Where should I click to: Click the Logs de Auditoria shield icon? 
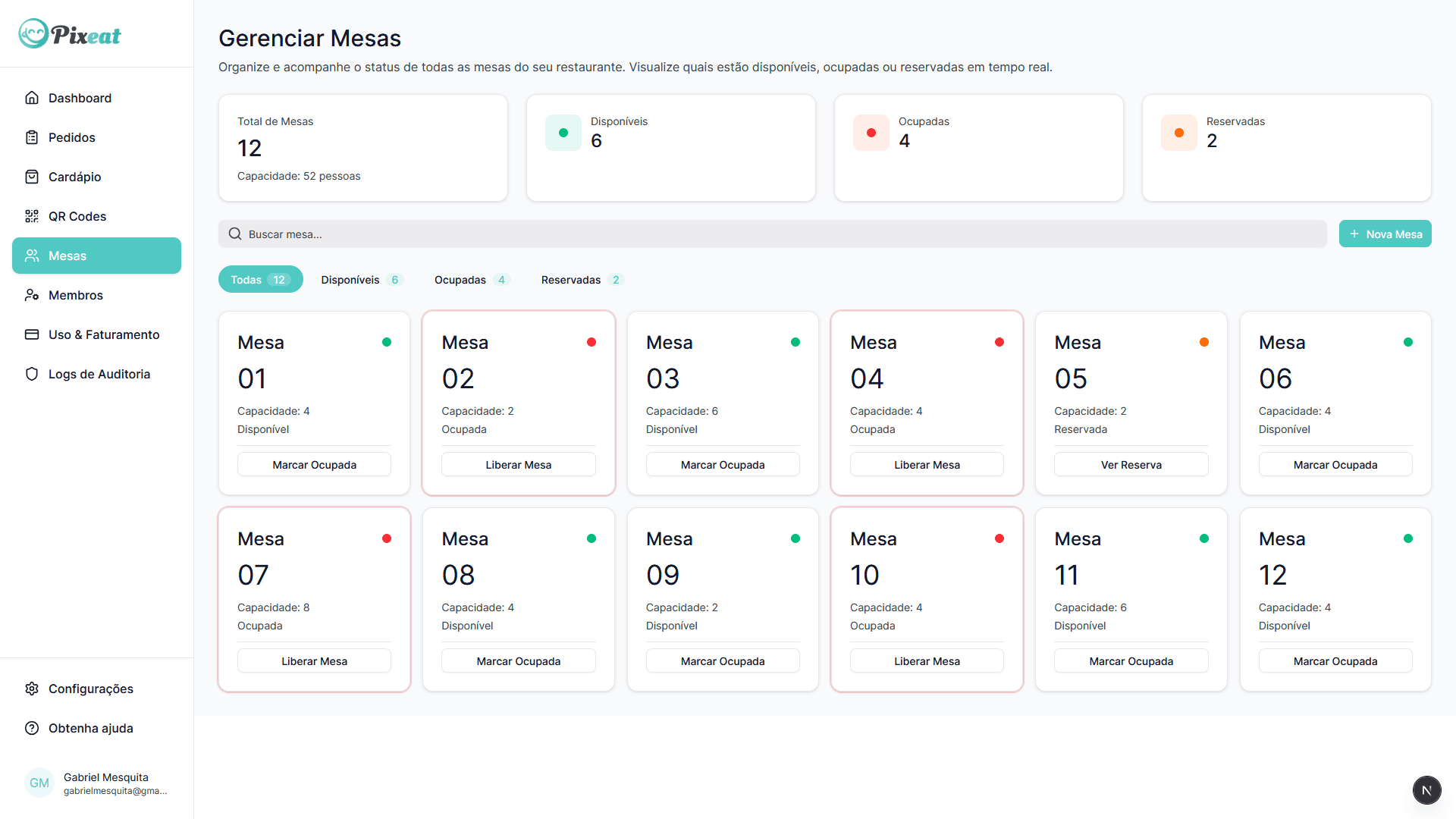(32, 374)
